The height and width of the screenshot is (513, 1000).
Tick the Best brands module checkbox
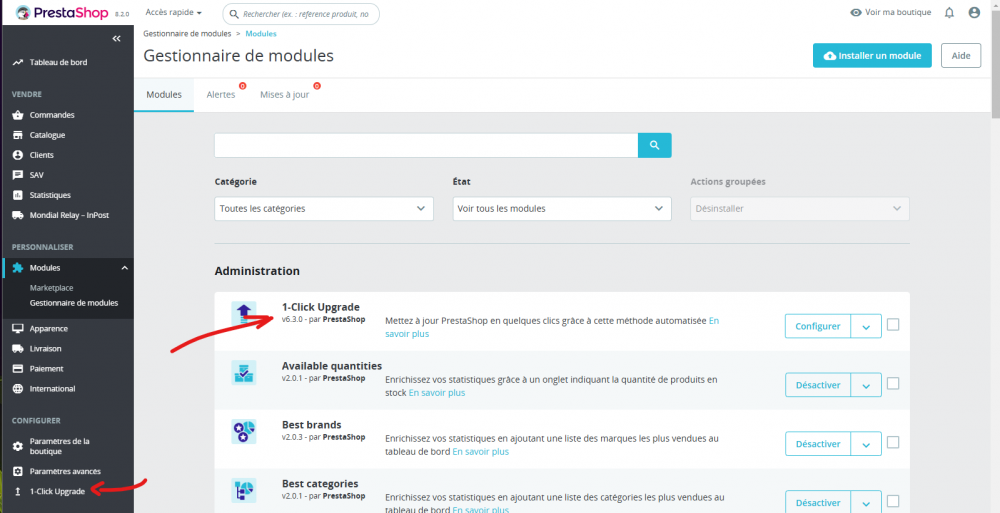[893, 442]
